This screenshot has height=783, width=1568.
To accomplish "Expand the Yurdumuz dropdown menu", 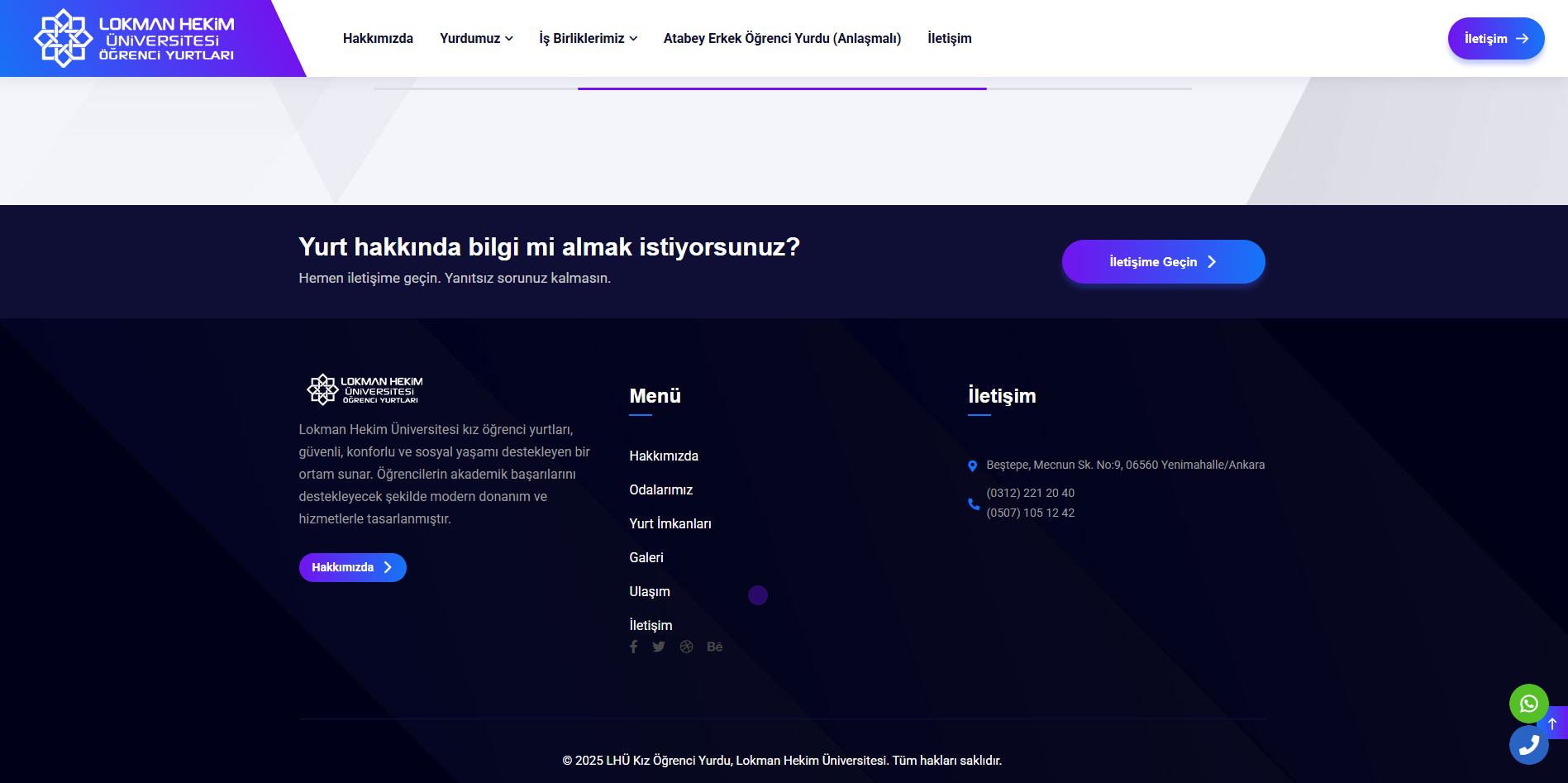I will click(x=476, y=39).
